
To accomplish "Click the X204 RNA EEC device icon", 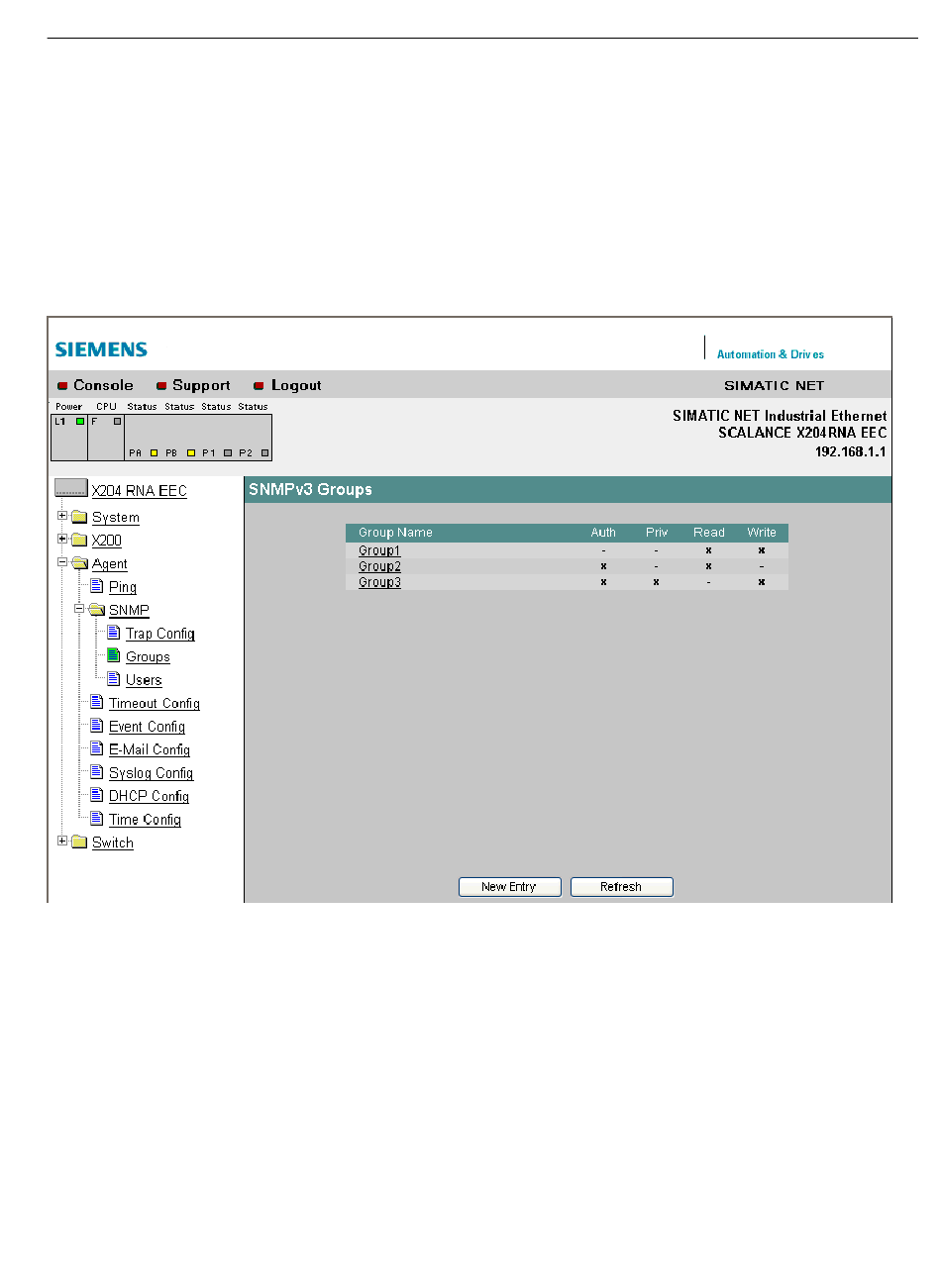I will point(71,488).
